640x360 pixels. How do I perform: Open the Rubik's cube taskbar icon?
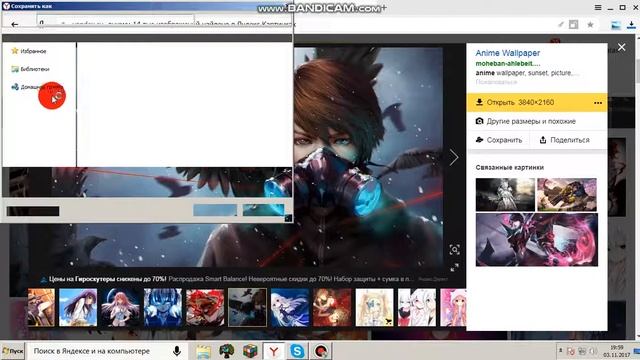pyautogui.click(x=250, y=351)
